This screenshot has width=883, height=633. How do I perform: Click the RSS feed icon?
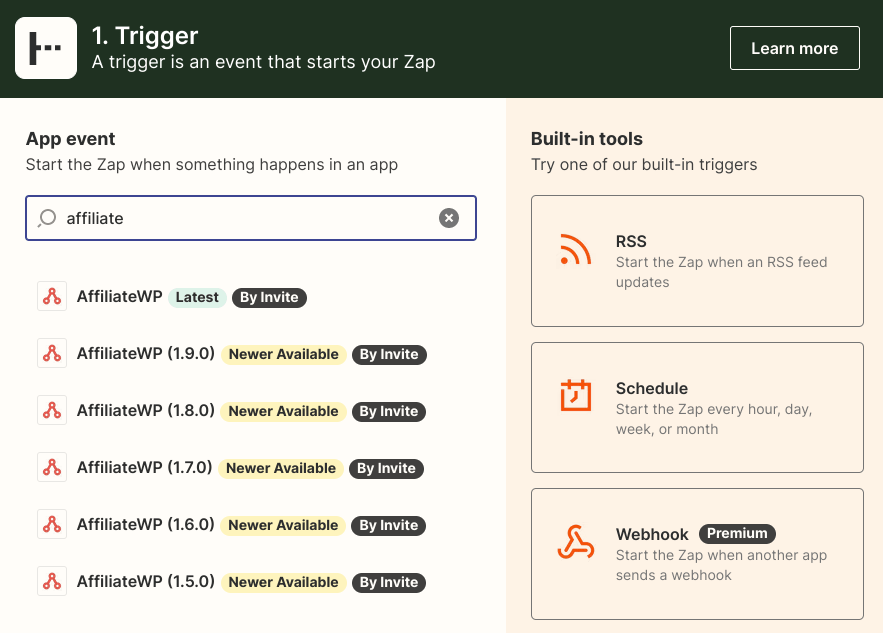click(x=576, y=249)
